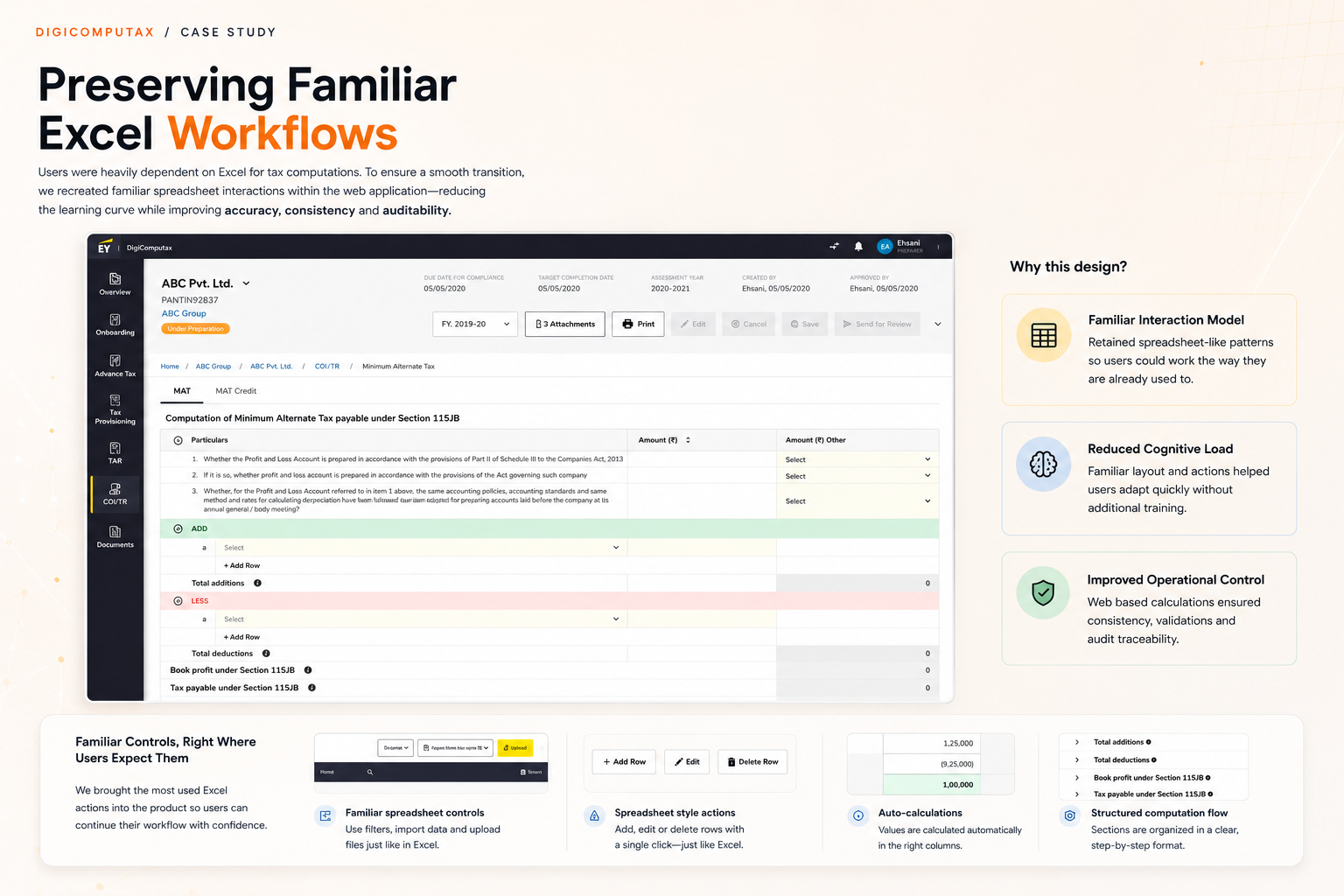Switch to the MAT tab

[x=182, y=391]
